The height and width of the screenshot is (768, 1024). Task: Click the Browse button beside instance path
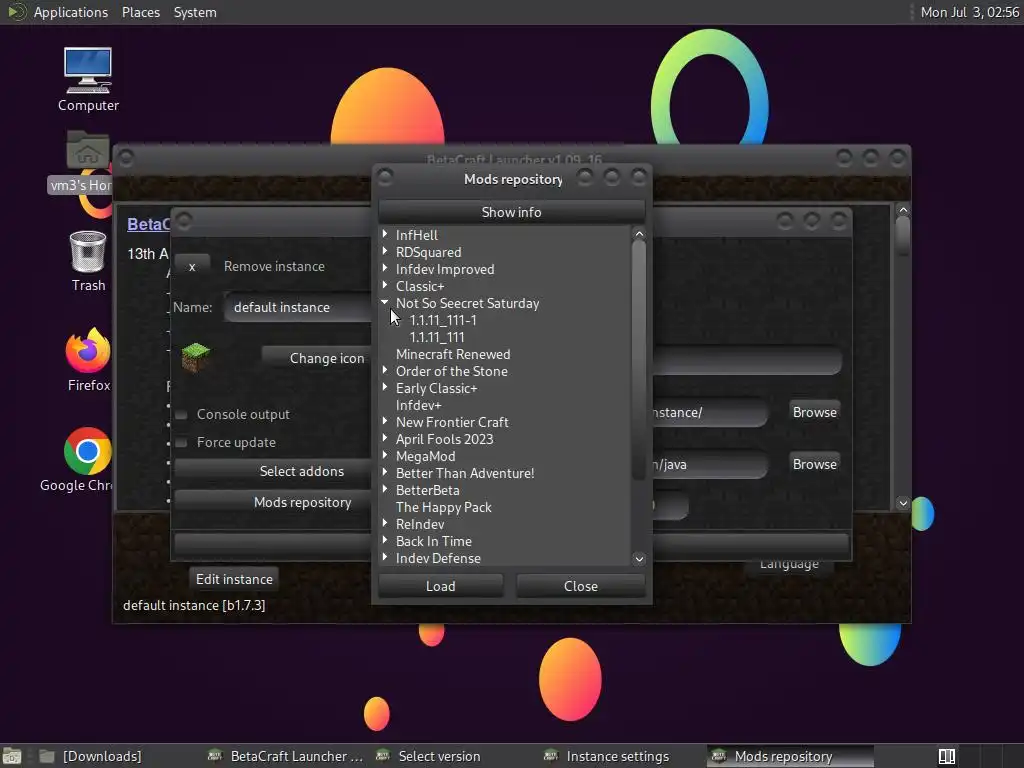(x=814, y=412)
